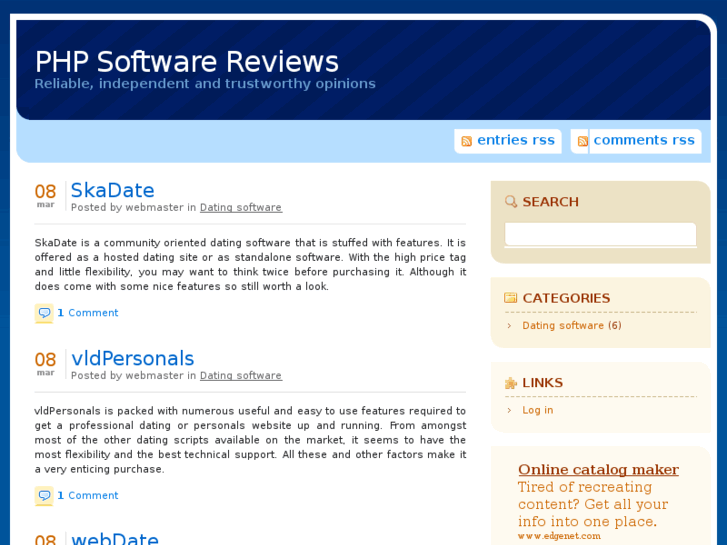This screenshot has height=545, width=727.
Task: Visit www.edgenet.com ad address
Action: [559, 536]
